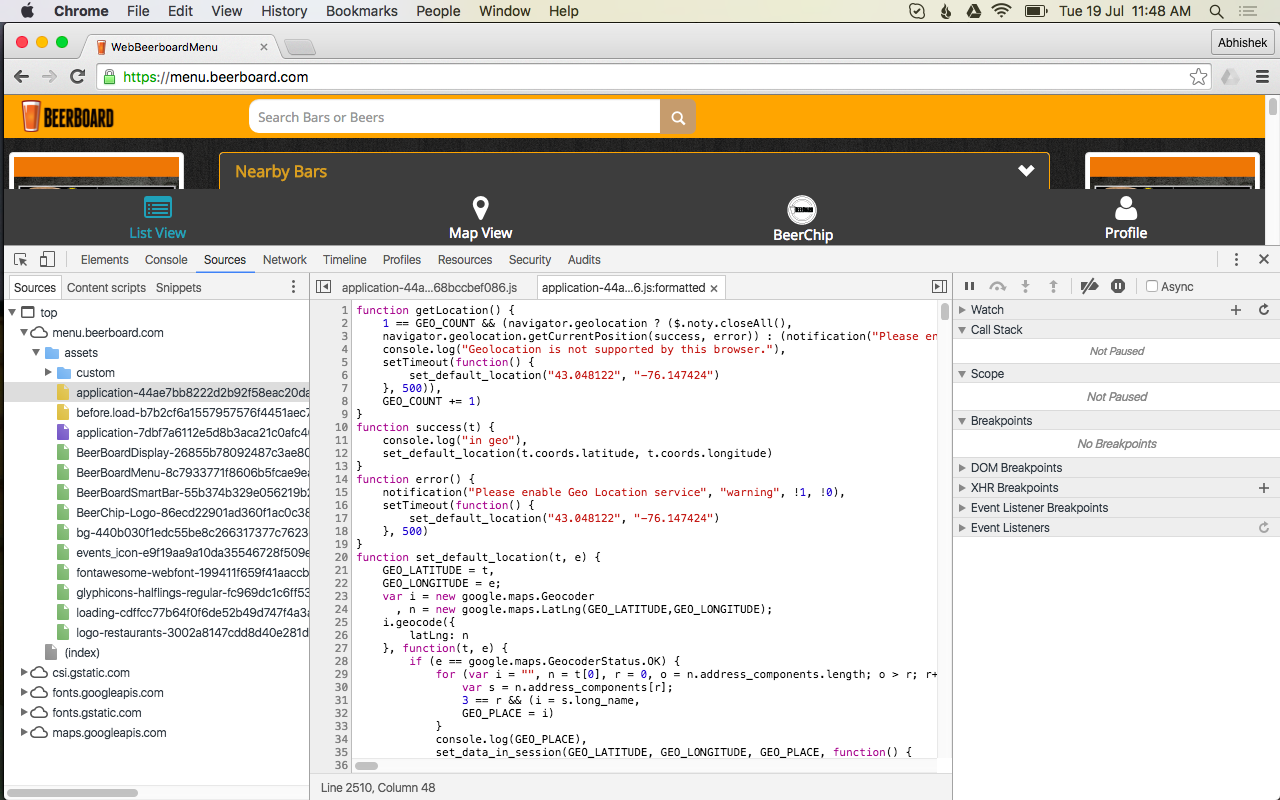The width and height of the screenshot is (1280, 800).
Task: Close the formatted js file tab
Action: pos(714,288)
